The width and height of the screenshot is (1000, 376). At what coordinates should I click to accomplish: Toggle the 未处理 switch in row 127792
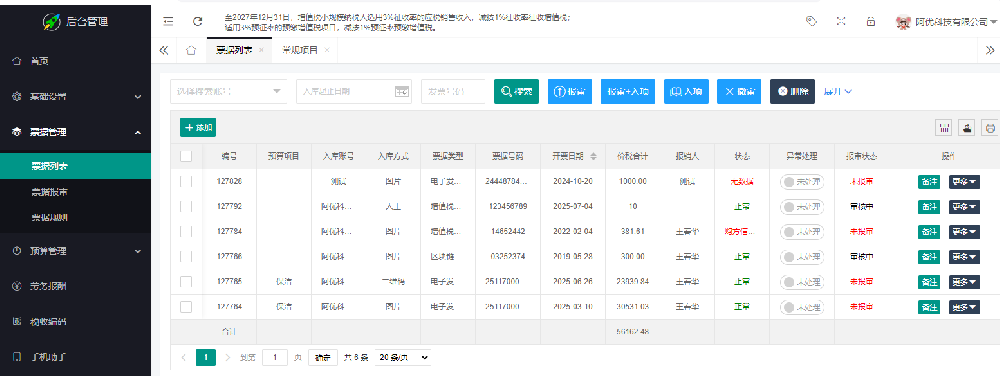(802, 206)
